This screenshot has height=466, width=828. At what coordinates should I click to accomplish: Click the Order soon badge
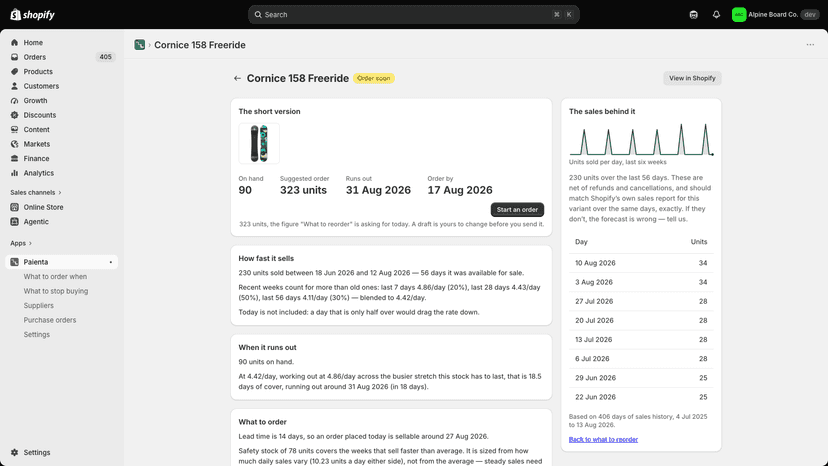pyautogui.click(x=373, y=78)
